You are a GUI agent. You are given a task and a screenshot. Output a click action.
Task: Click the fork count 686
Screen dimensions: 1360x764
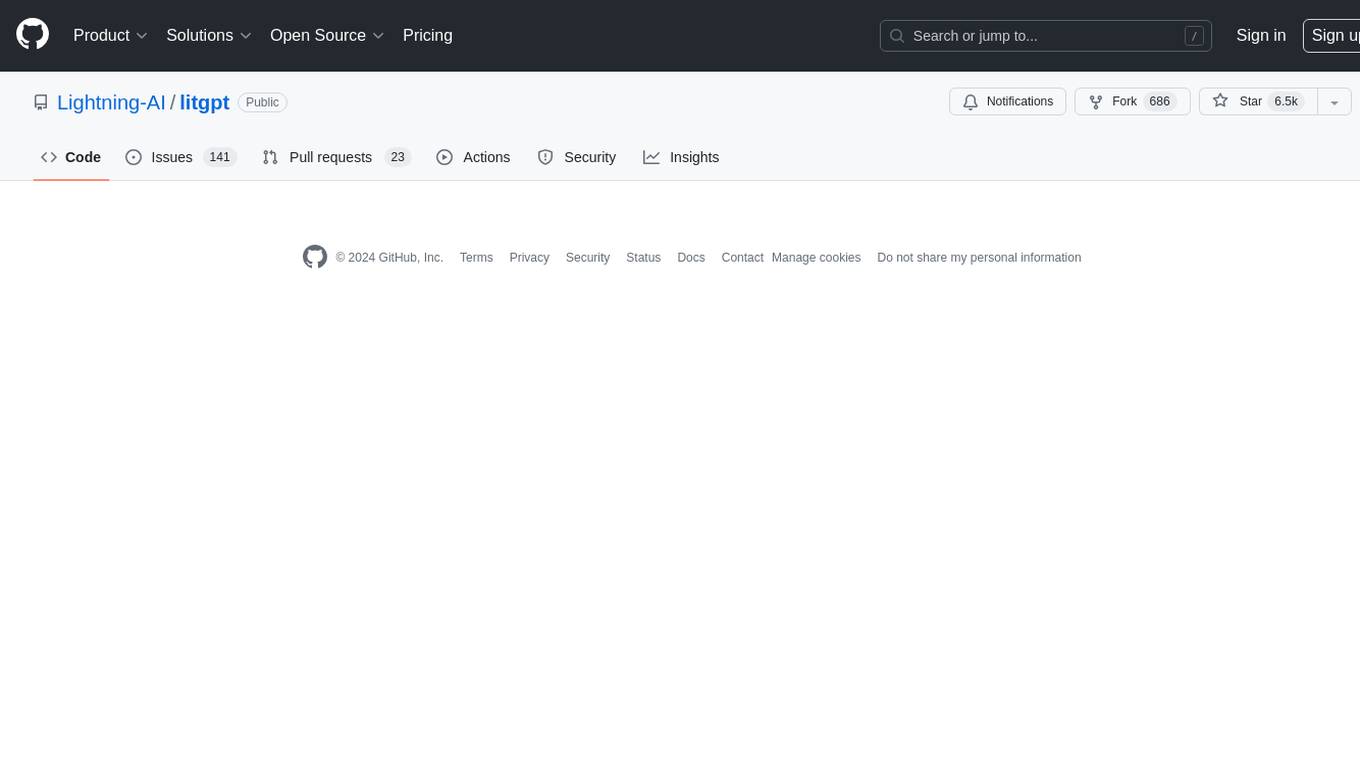1160,102
